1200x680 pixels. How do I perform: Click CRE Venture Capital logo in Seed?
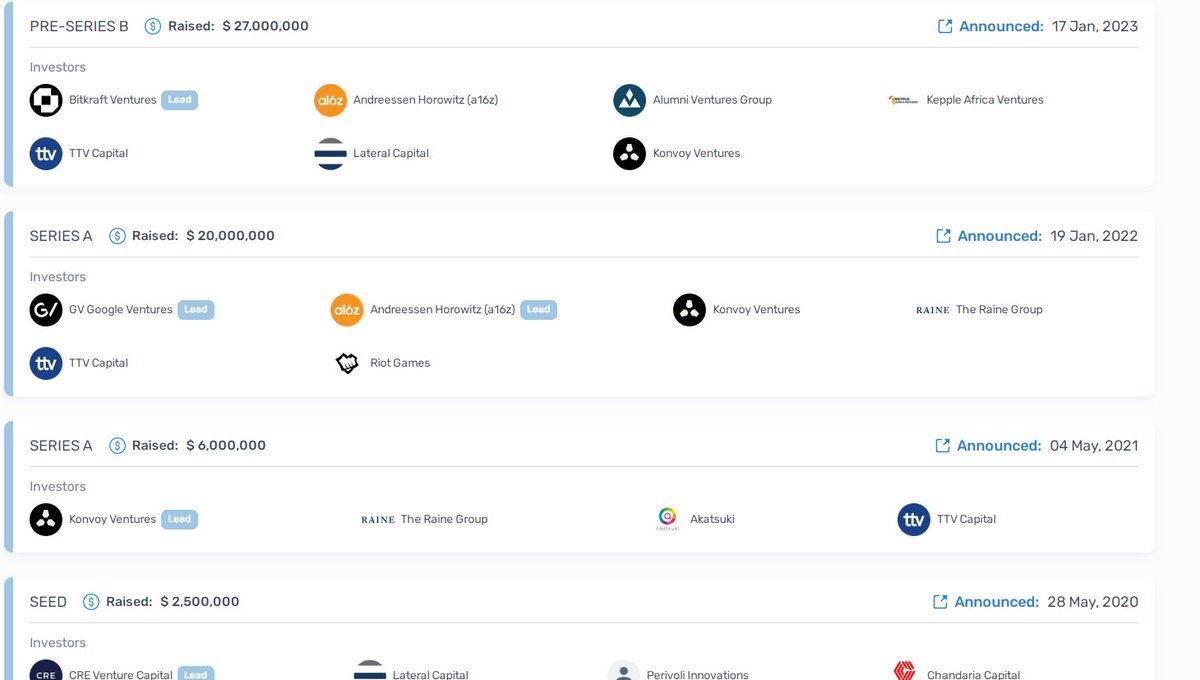(x=46, y=671)
